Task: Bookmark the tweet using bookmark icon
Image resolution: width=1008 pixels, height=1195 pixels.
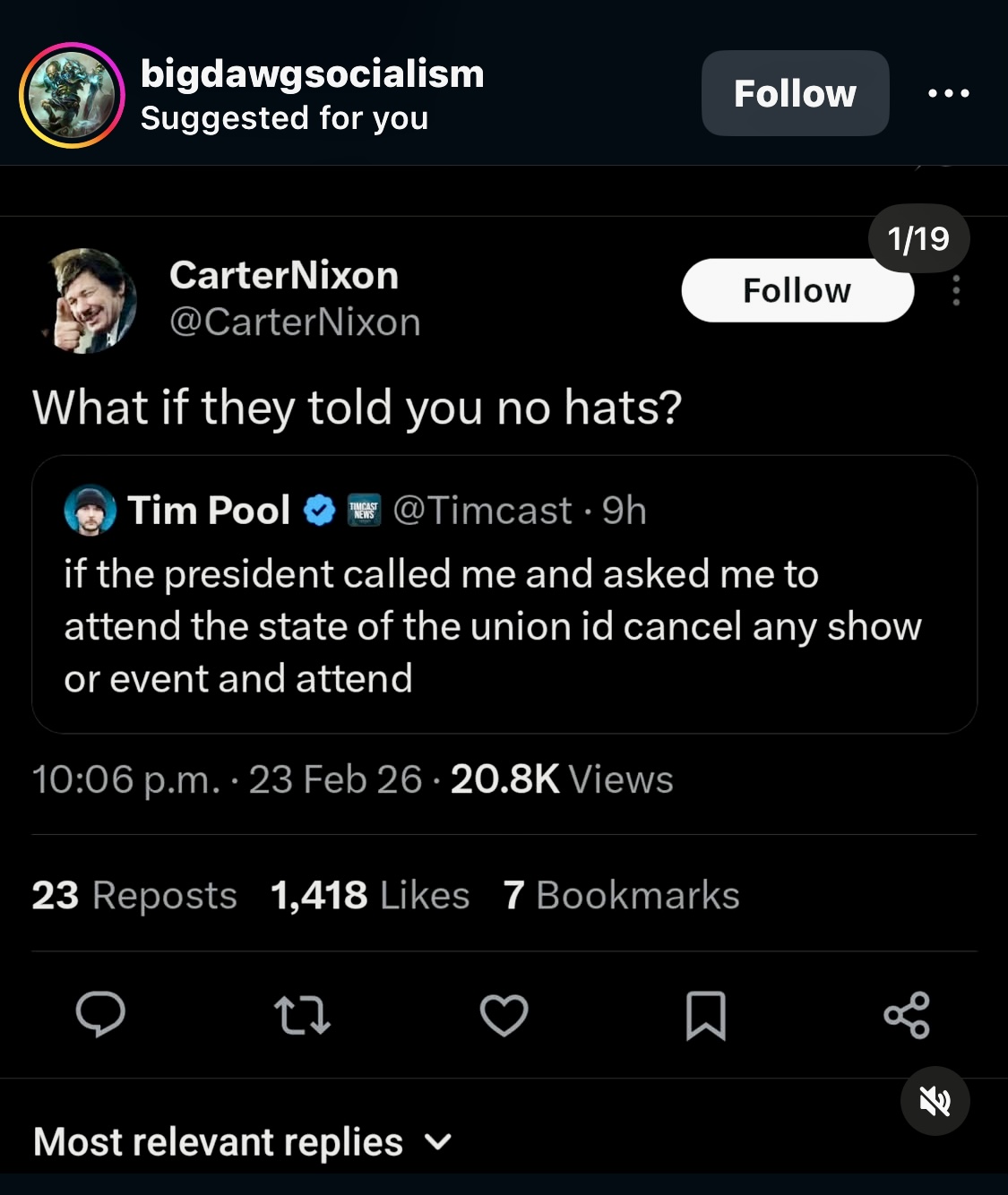Action: 705,1016
